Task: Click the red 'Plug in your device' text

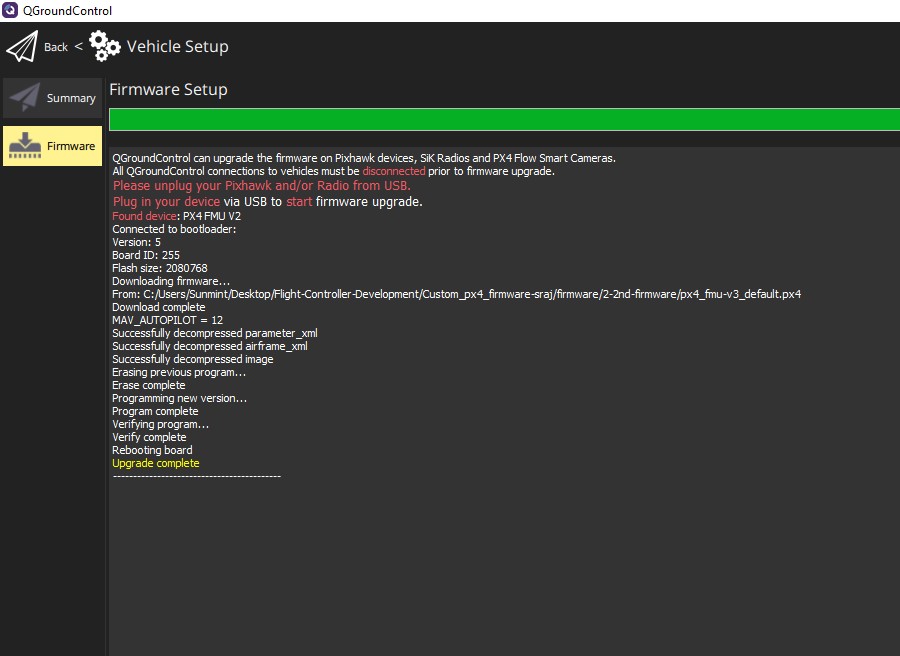Action: (166, 201)
